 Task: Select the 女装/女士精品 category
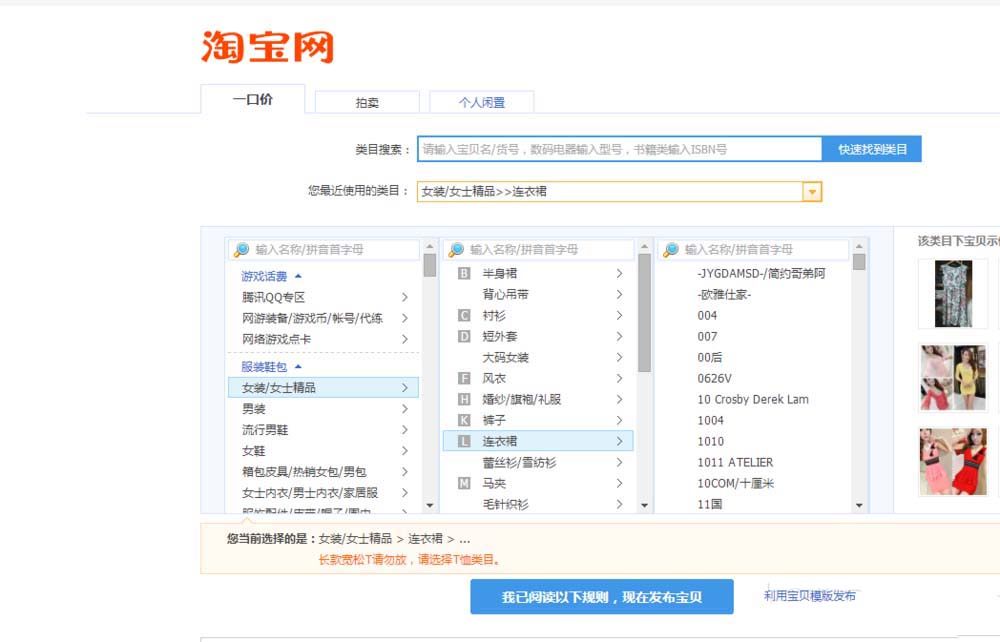[x=323, y=388]
